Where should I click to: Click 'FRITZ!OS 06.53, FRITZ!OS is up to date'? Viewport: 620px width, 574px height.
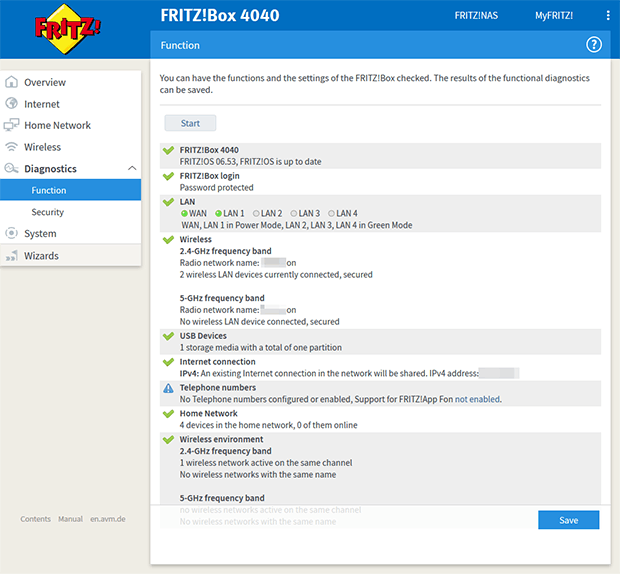point(250,162)
